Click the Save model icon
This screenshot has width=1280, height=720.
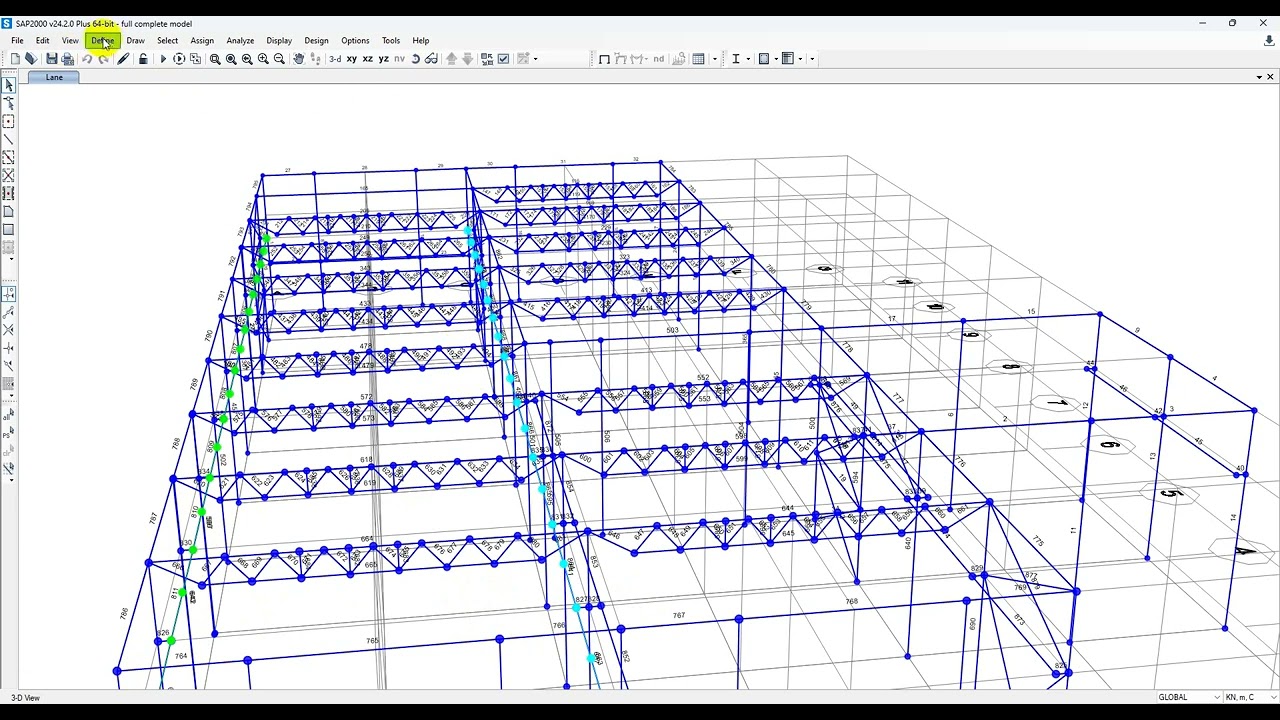tap(51, 59)
